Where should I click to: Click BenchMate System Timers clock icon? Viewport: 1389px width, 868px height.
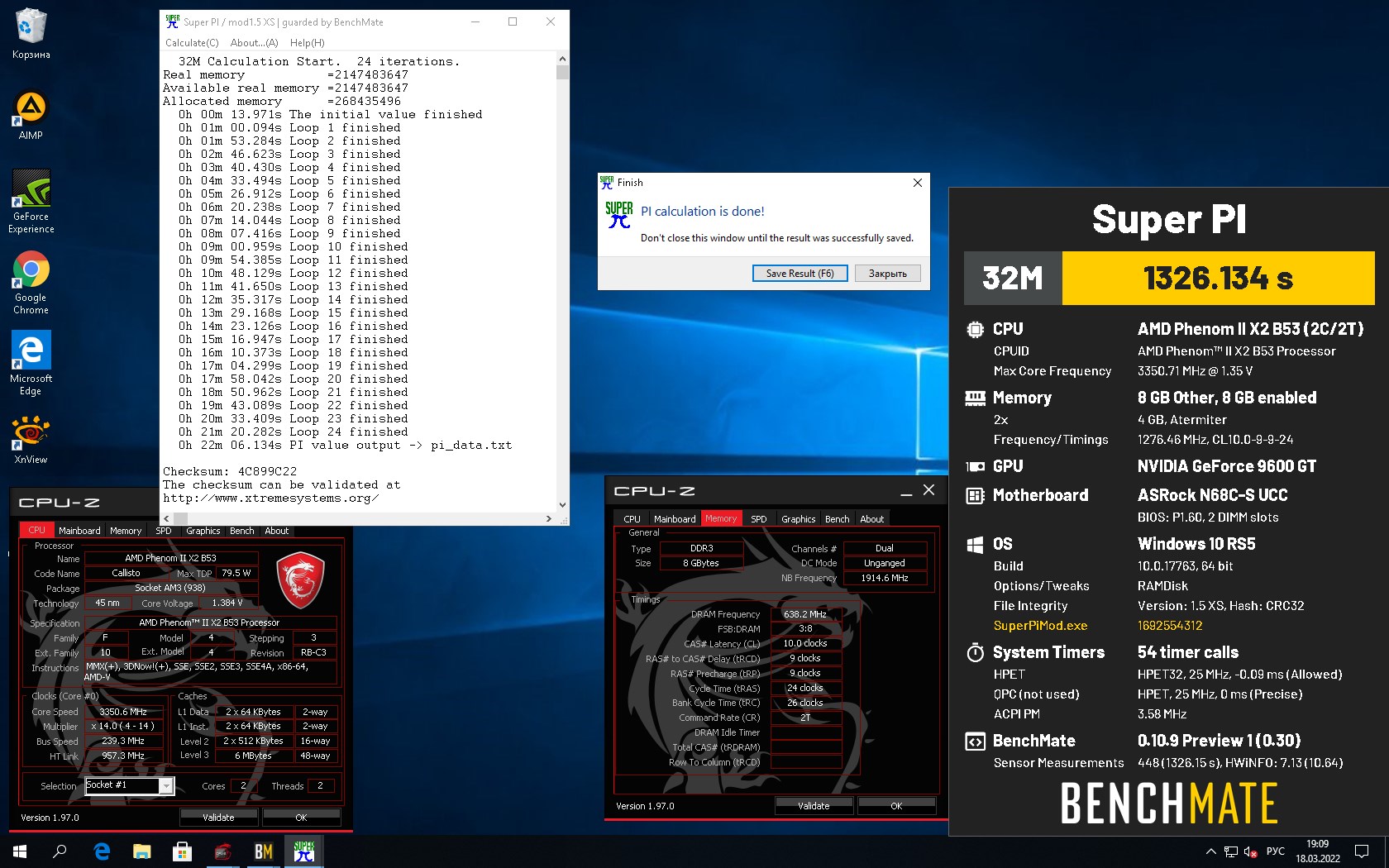coord(975,652)
